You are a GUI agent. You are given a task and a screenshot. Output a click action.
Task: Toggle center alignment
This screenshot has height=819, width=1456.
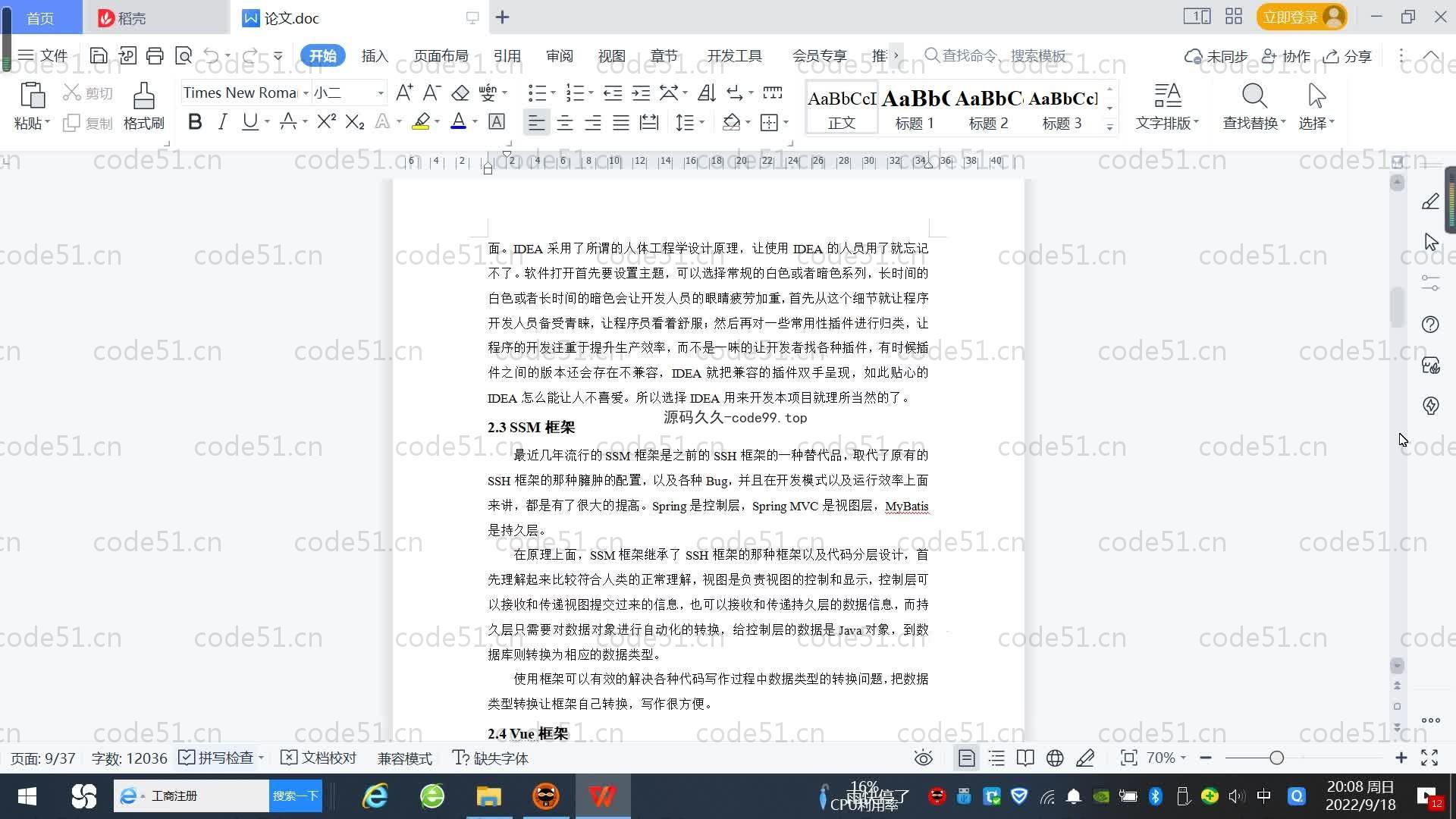[x=565, y=122]
